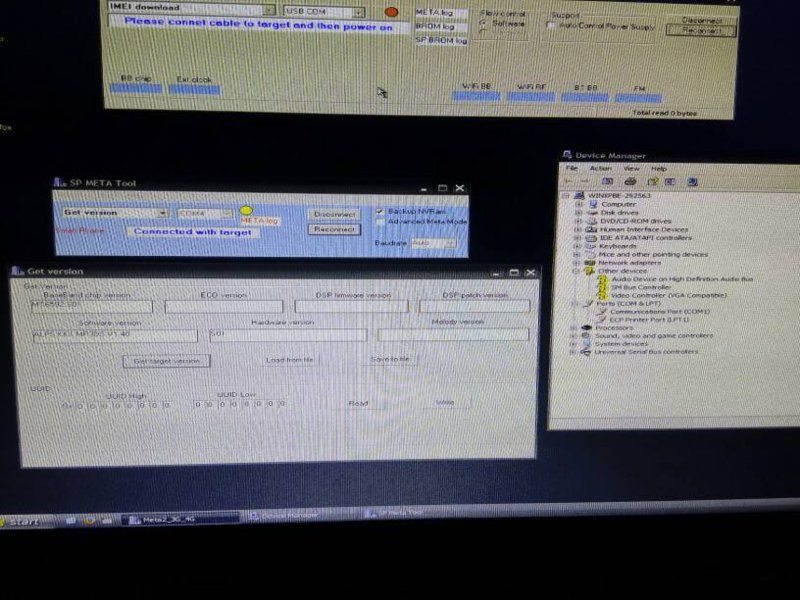Click the Get target version button
The image size is (800, 600).
tap(166, 361)
